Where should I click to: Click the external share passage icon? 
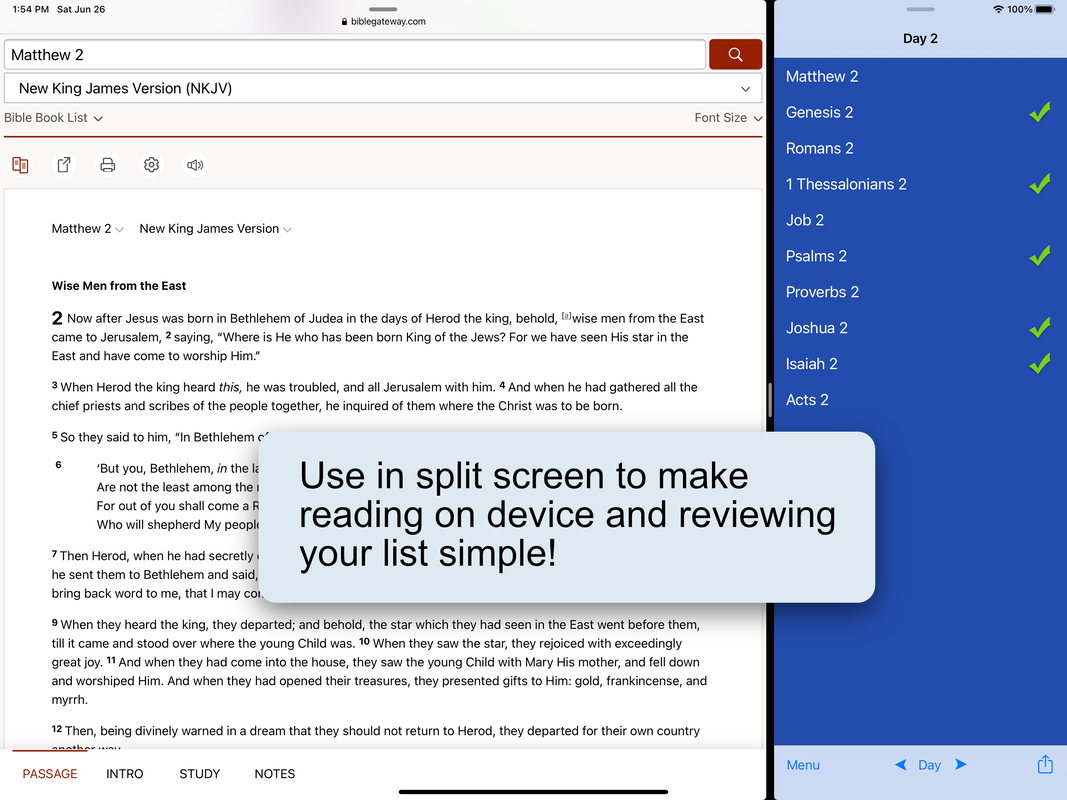click(x=64, y=165)
